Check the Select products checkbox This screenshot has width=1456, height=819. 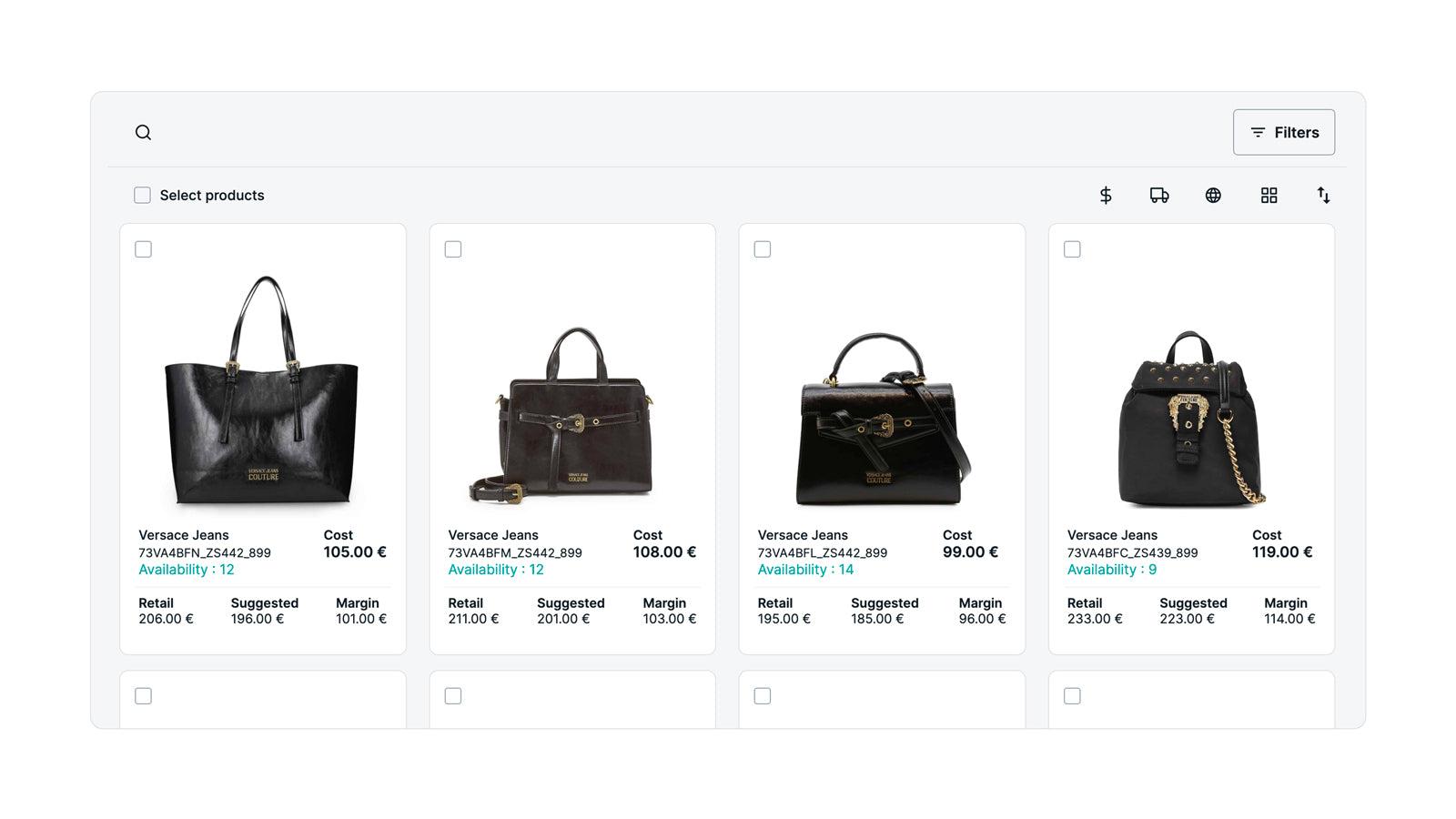[142, 195]
